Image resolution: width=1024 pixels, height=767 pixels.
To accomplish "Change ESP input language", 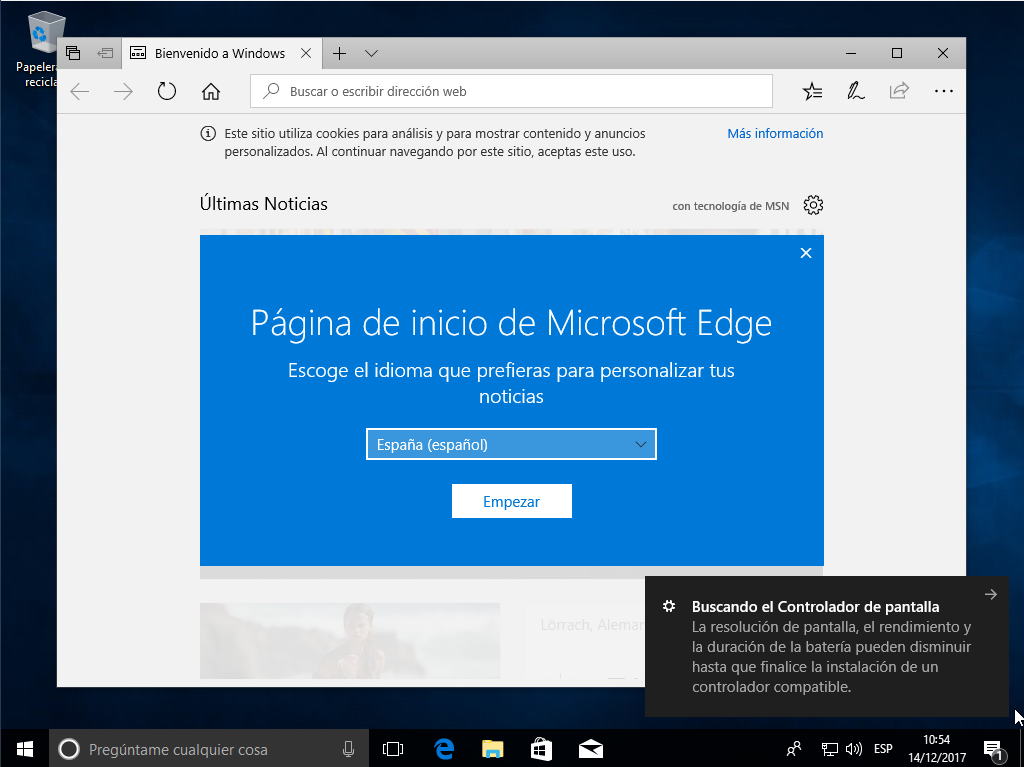I will click(x=883, y=749).
